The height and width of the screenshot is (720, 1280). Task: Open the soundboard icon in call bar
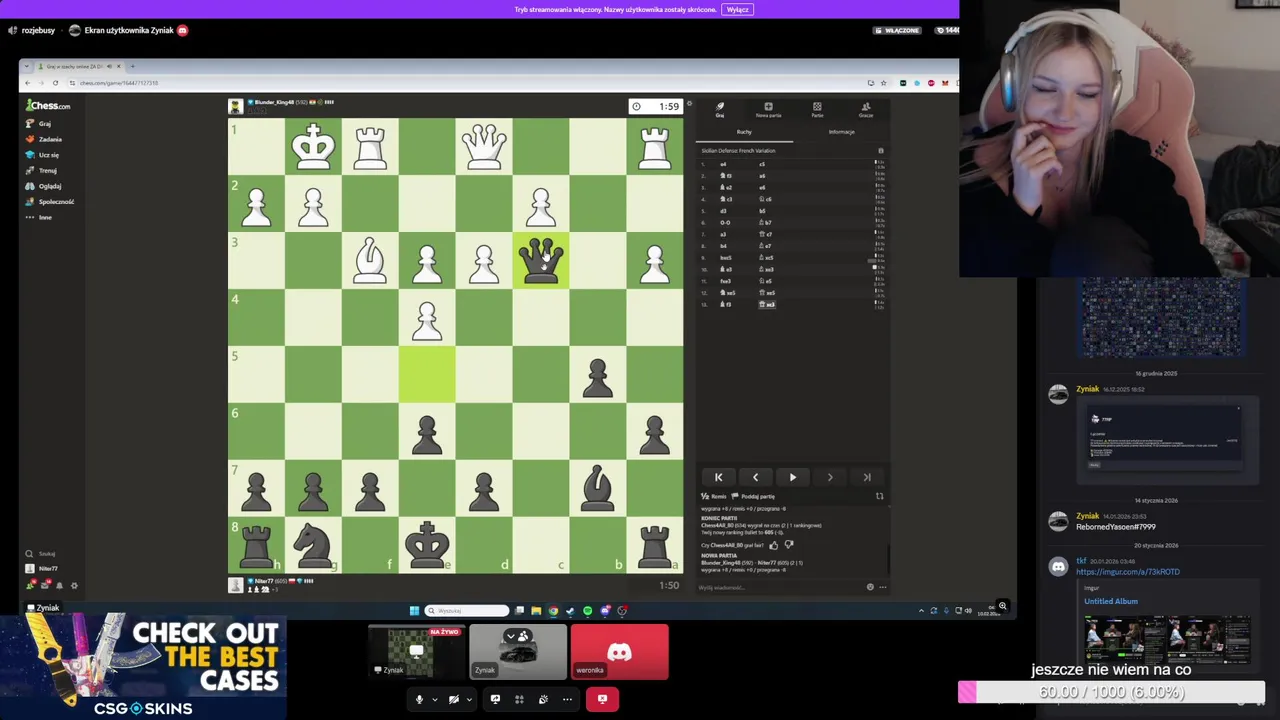(x=543, y=699)
